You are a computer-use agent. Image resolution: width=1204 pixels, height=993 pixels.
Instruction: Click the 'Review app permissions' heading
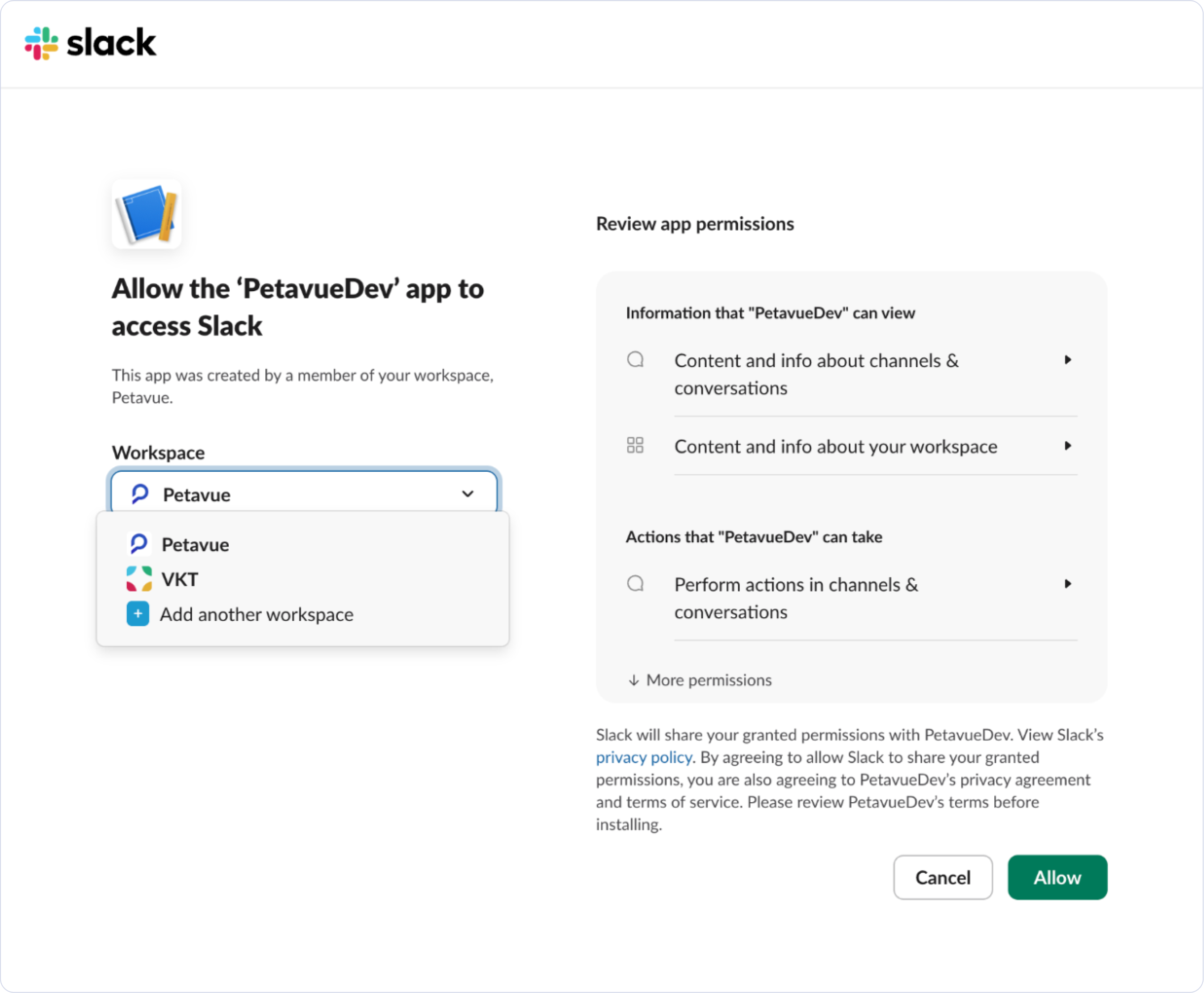coord(695,224)
